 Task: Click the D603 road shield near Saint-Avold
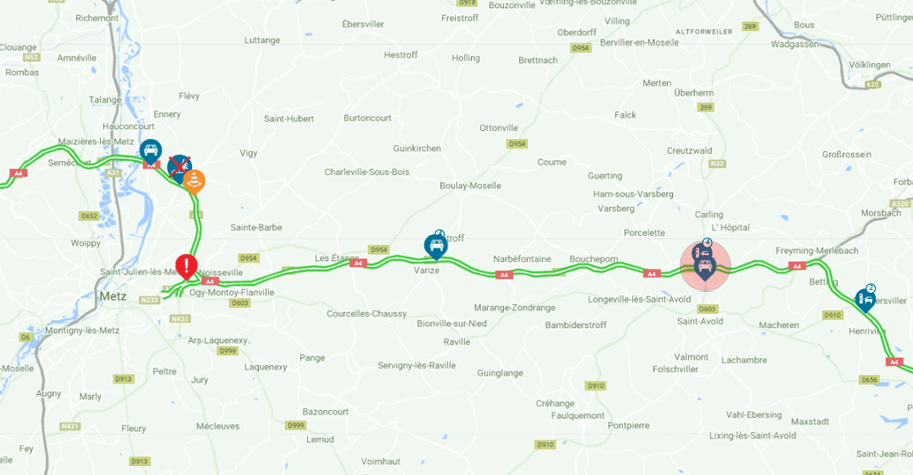pos(707,309)
